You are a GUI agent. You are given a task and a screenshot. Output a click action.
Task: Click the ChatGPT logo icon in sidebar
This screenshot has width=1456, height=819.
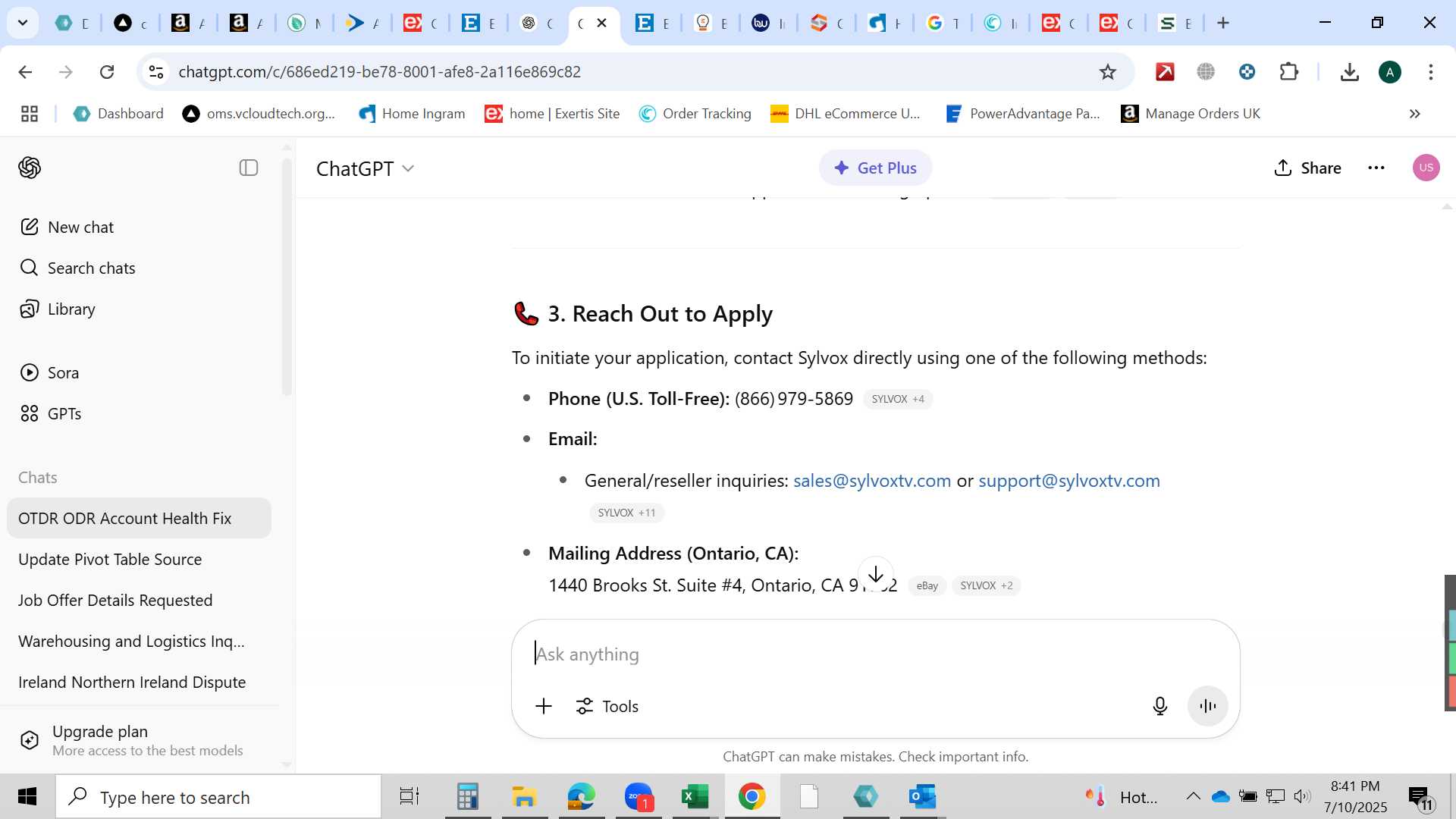click(30, 168)
